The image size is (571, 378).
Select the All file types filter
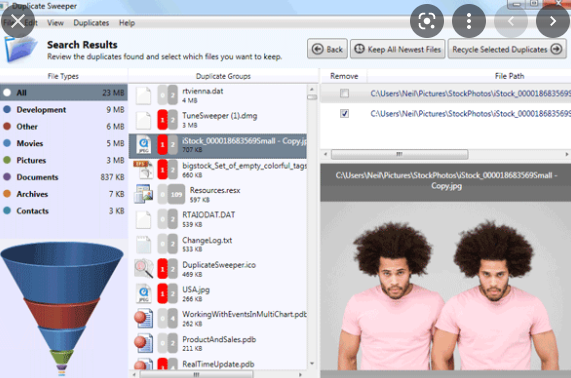pyautogui.click(x=64, y=92)
